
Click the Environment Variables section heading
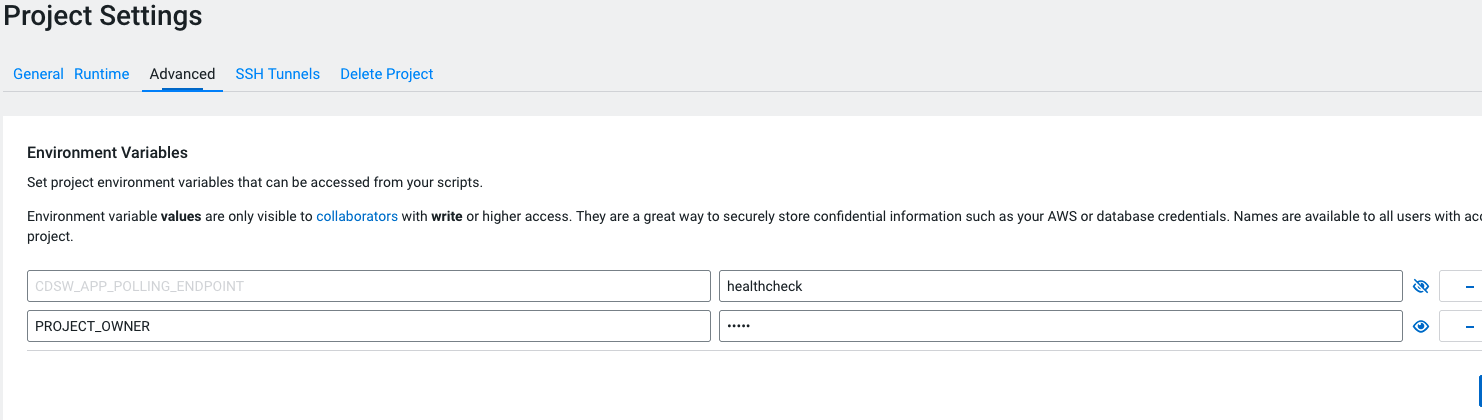[107, 153]
